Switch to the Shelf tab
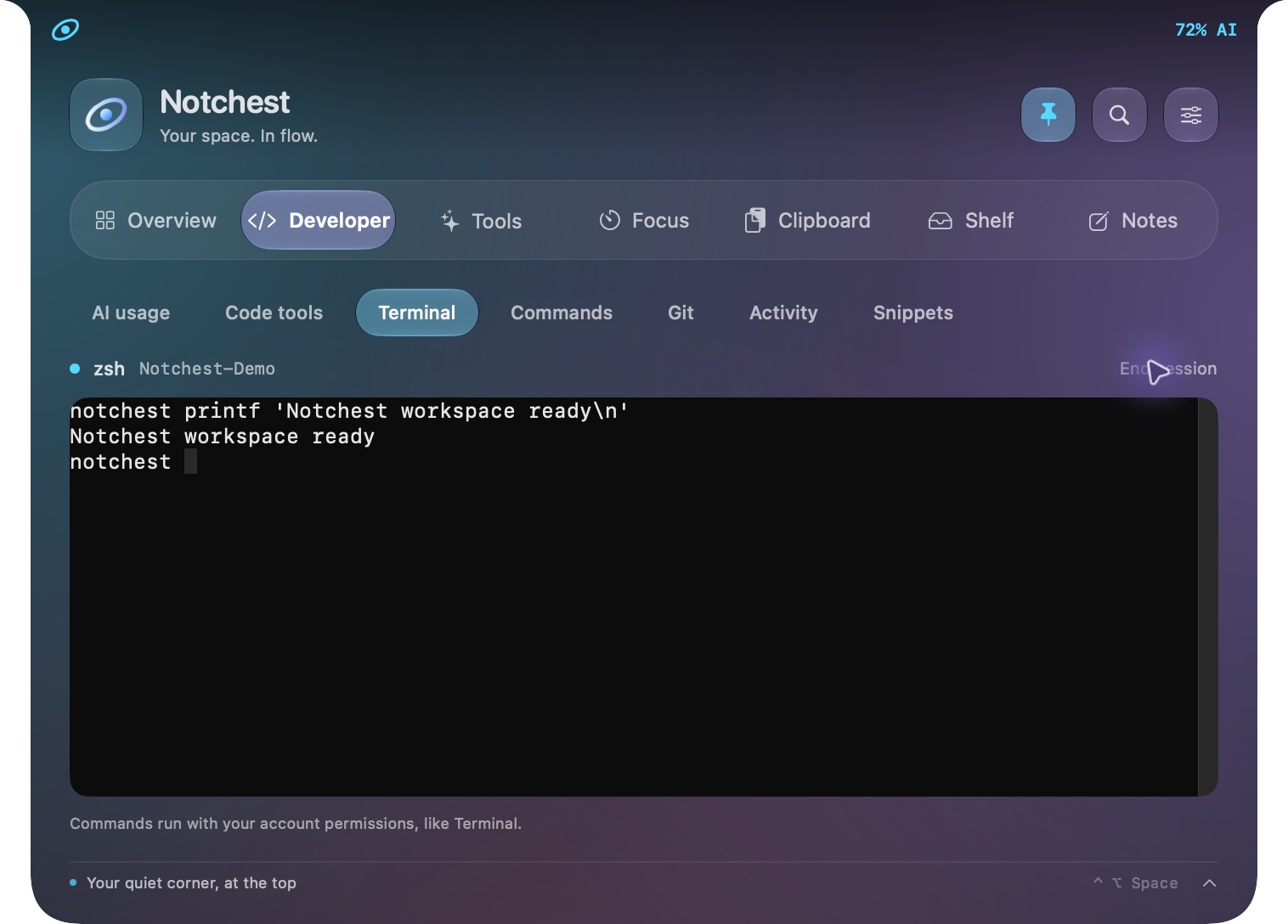Viewport: 1288px width, 924px height. point(970,221)
